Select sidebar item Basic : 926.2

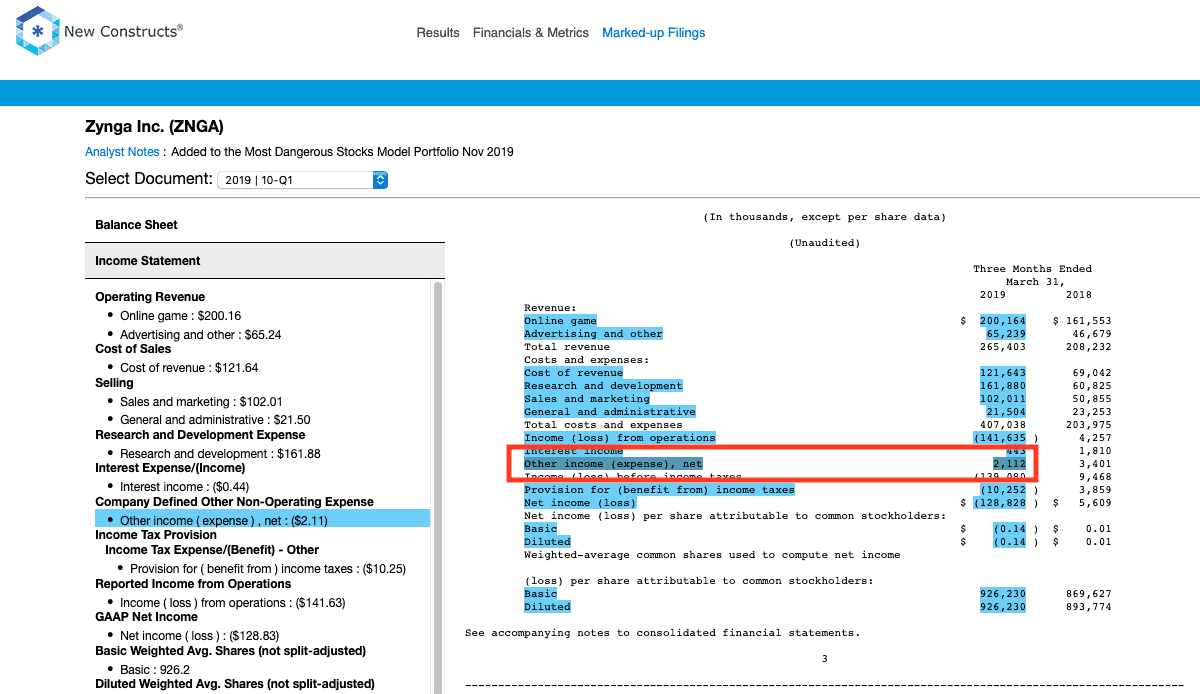(x=155, y=670)
